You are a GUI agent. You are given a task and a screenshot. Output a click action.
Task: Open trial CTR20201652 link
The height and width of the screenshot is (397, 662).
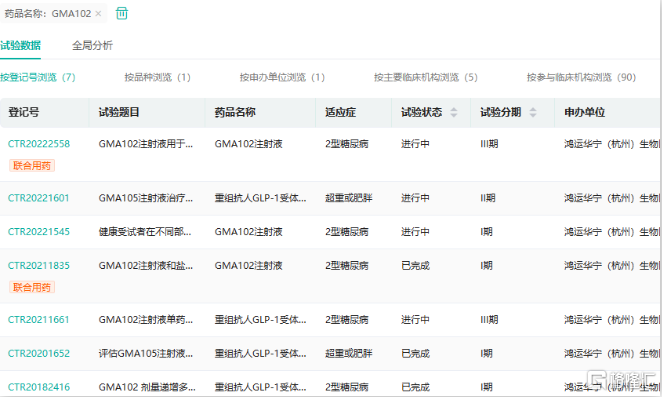pyautogui.click(x=39, y=353)
